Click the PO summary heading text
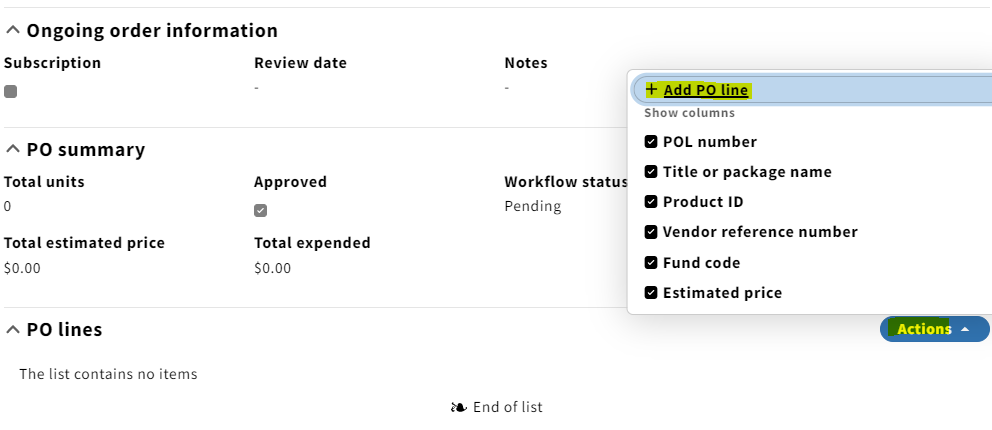This screenshot has width=992, height=430. pyautogui.click(x=85, y=149)
